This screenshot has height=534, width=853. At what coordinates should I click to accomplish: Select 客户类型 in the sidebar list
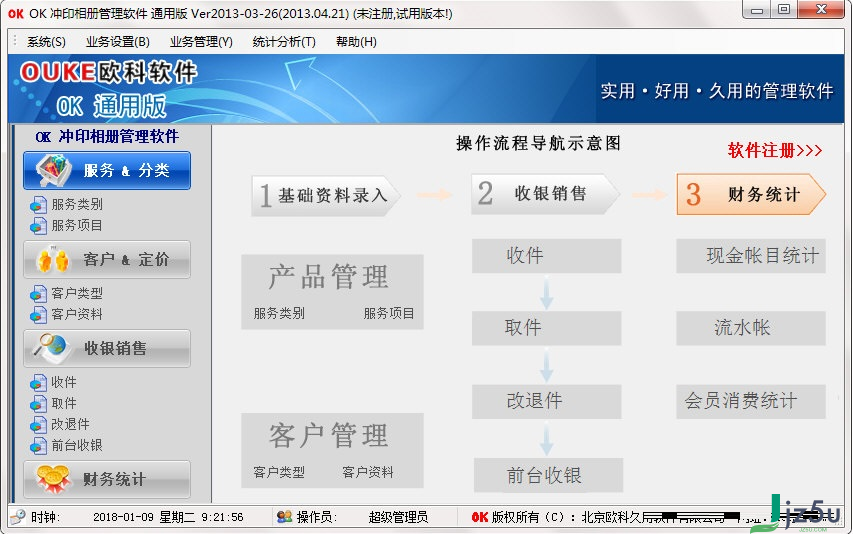(x=77, y=293)
